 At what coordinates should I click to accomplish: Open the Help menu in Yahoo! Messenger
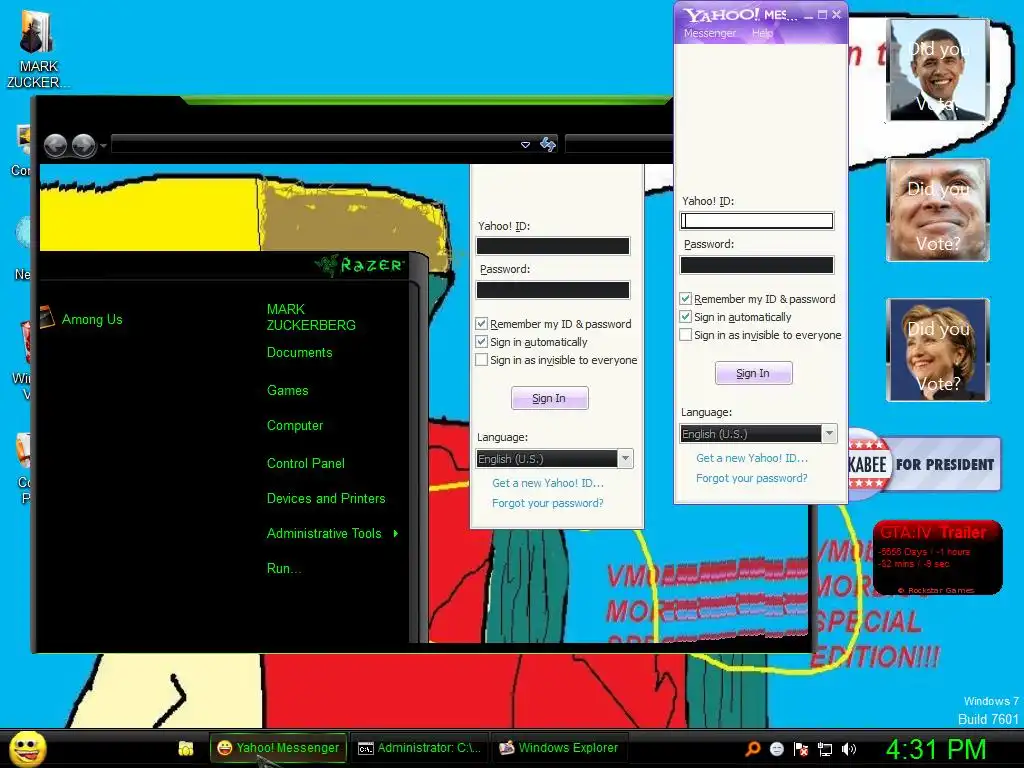coord(762,33)
